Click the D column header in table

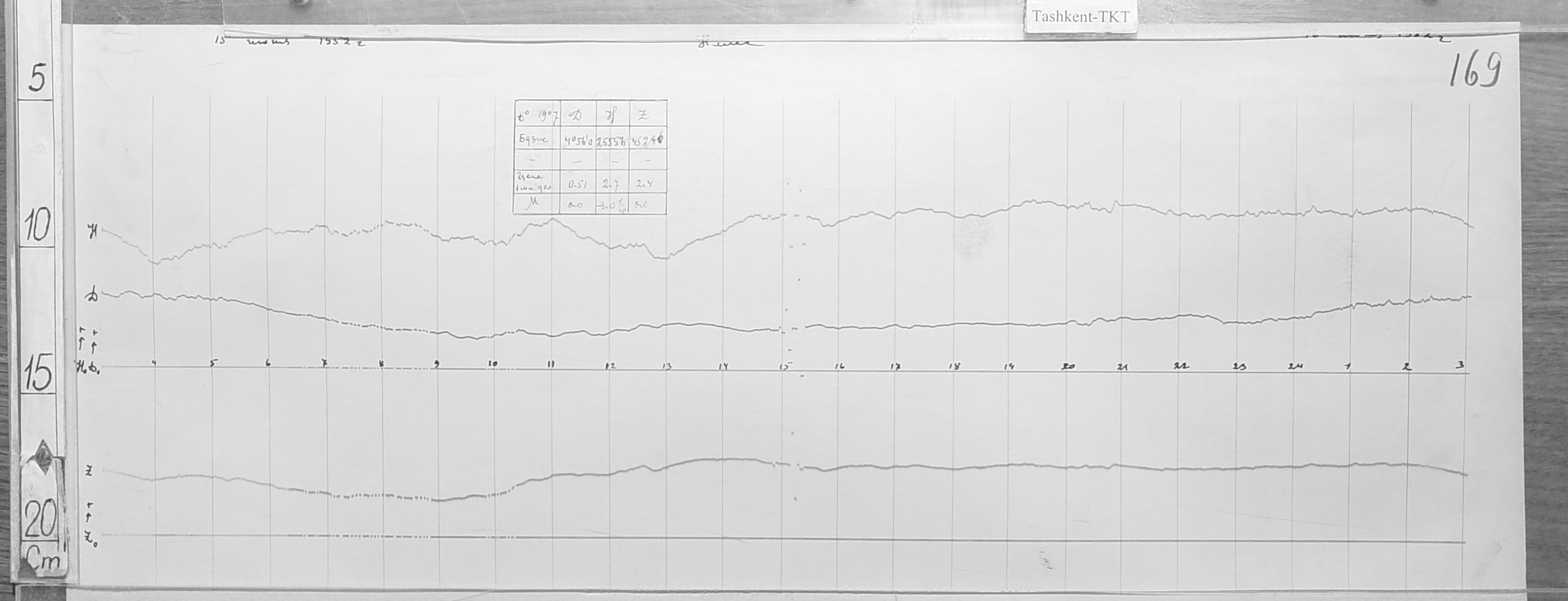[577, 115]
